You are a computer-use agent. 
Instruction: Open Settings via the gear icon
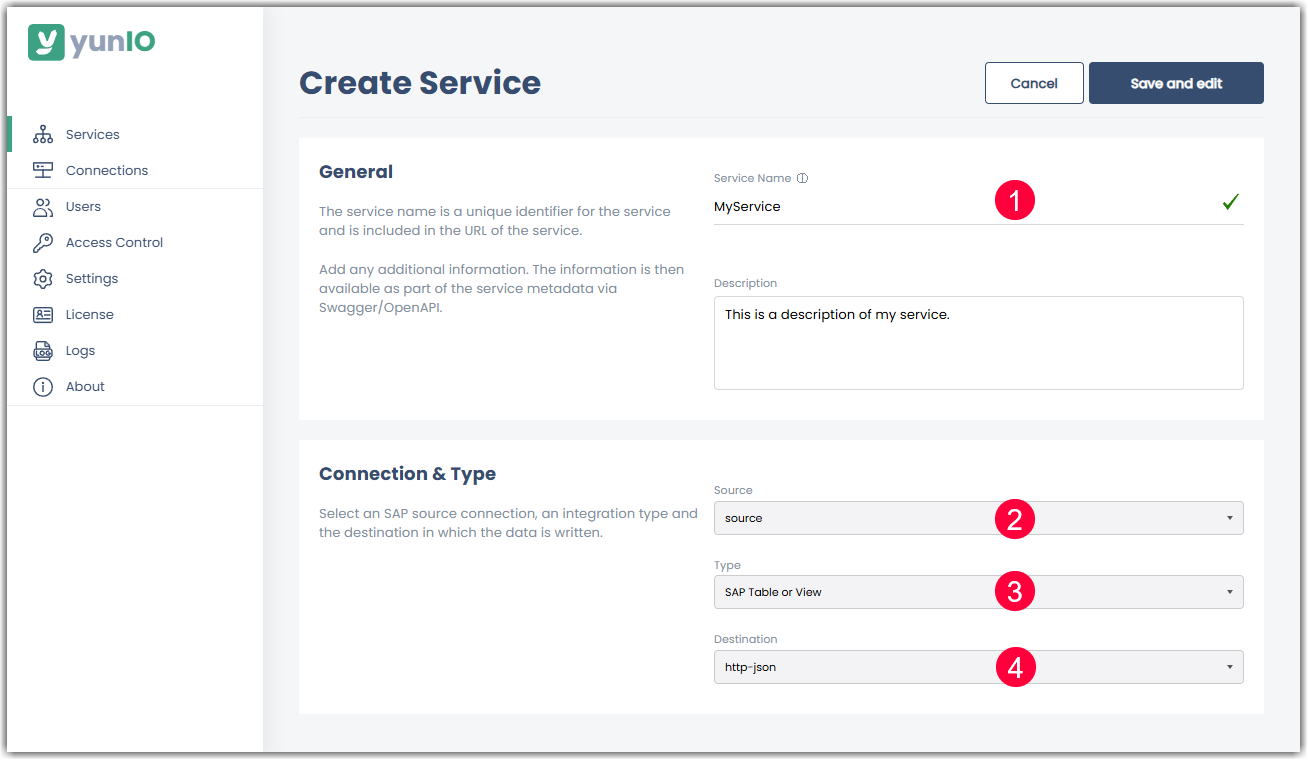click(43, 278)
